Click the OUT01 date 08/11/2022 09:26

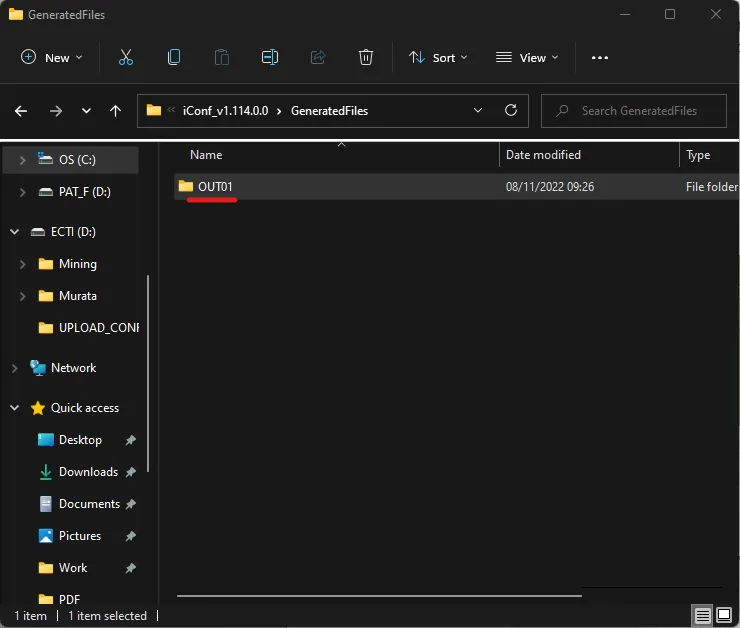550,187
